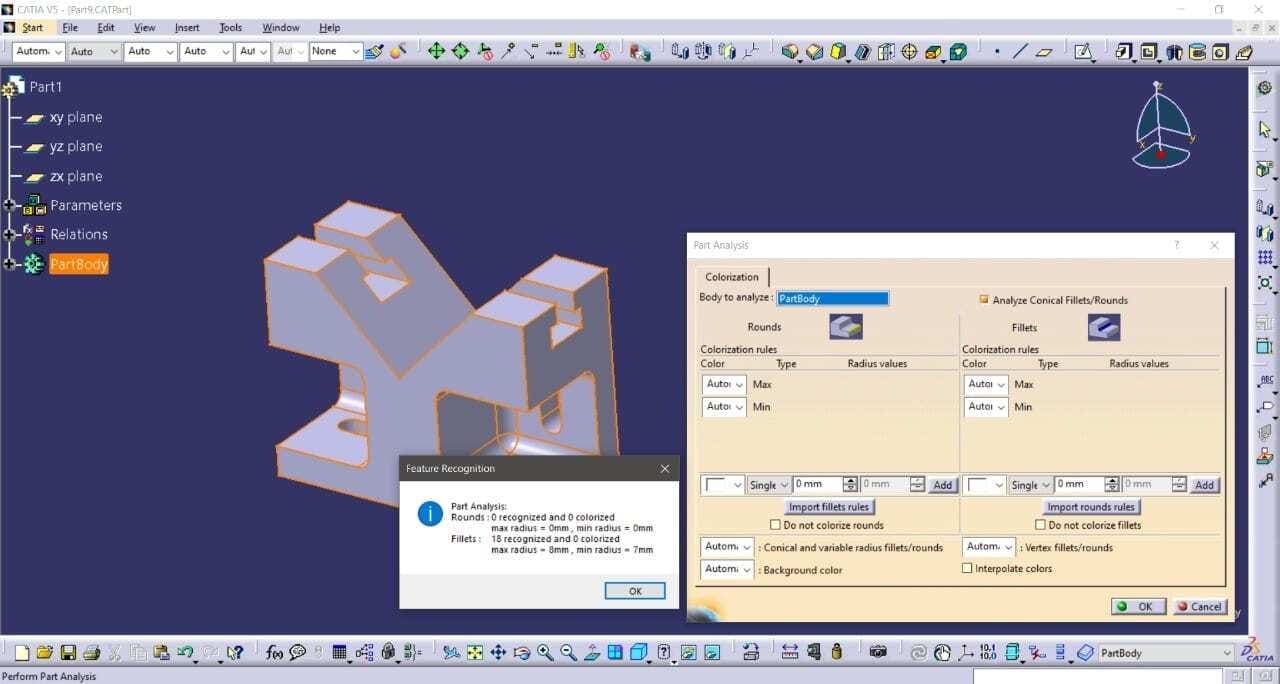Click the Open file folder icon

pyautogui.click(x=45, y=653)
